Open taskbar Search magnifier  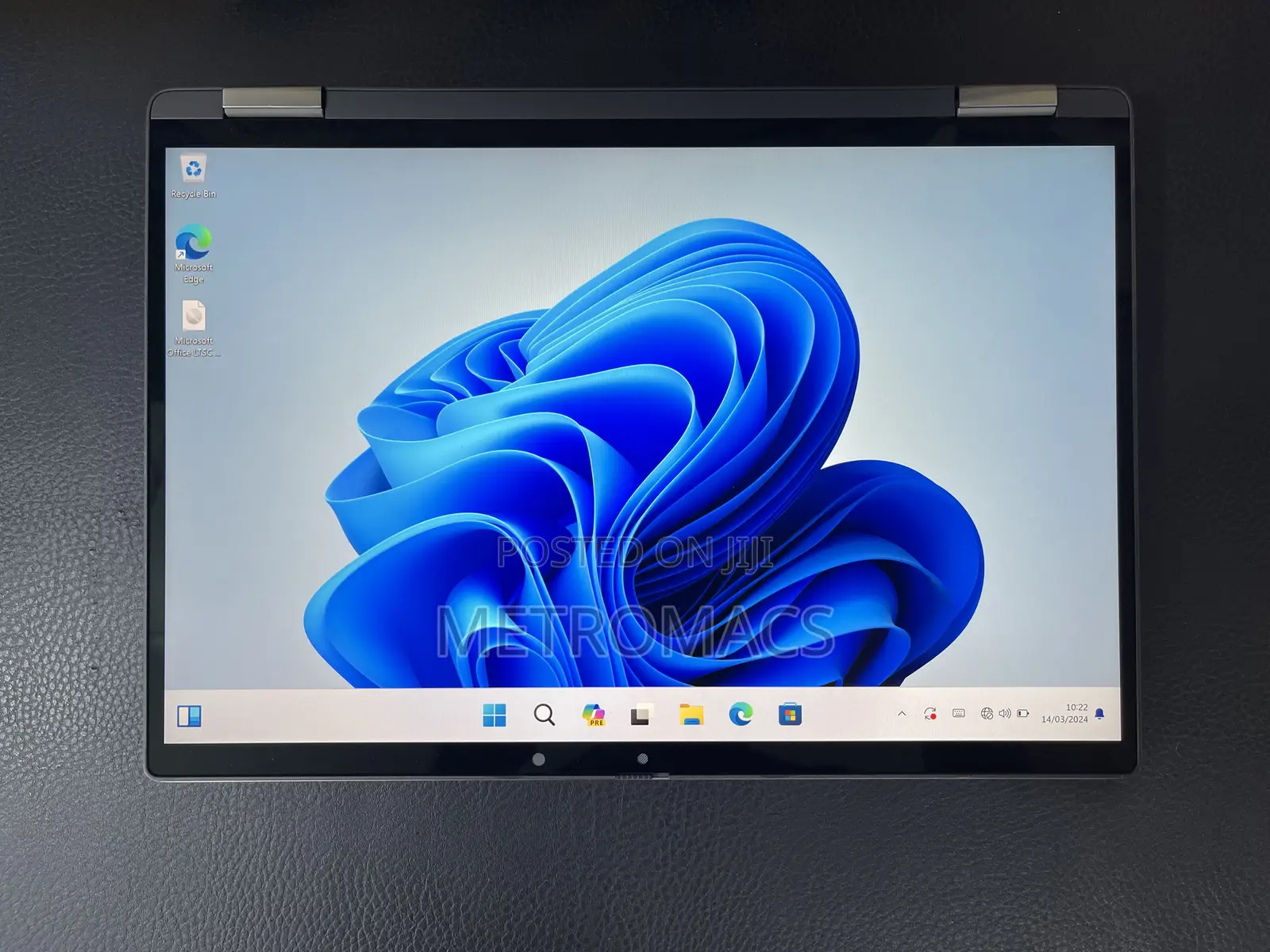click(545, 715)
